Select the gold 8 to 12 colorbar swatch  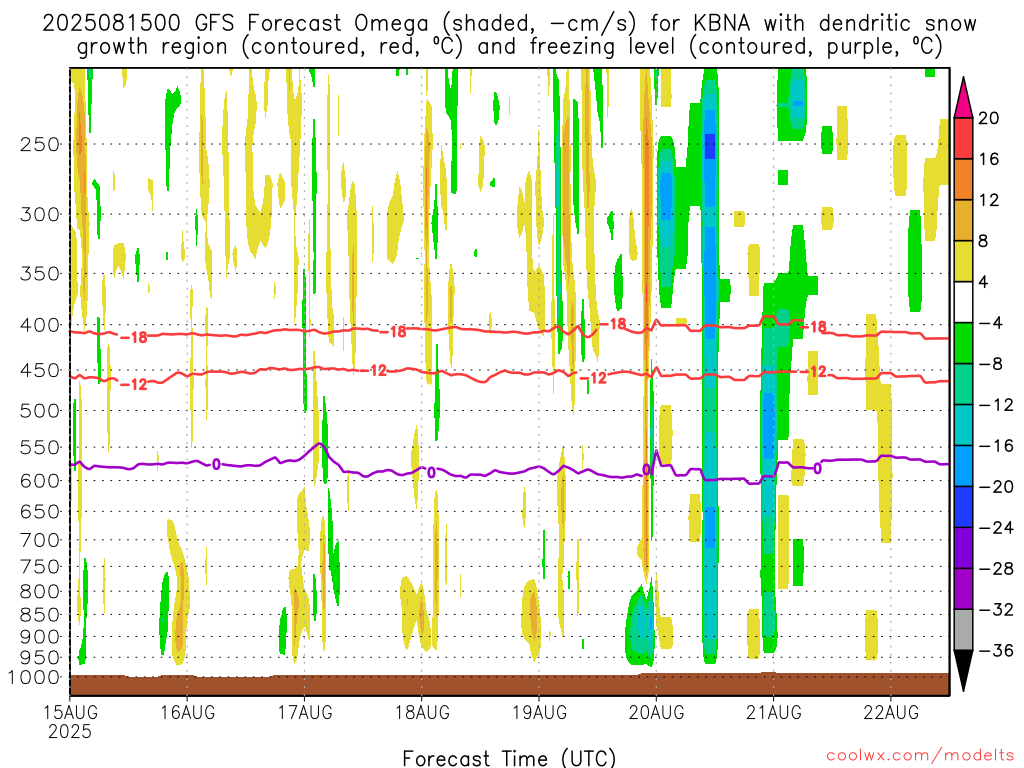click(x=963, y=221)
